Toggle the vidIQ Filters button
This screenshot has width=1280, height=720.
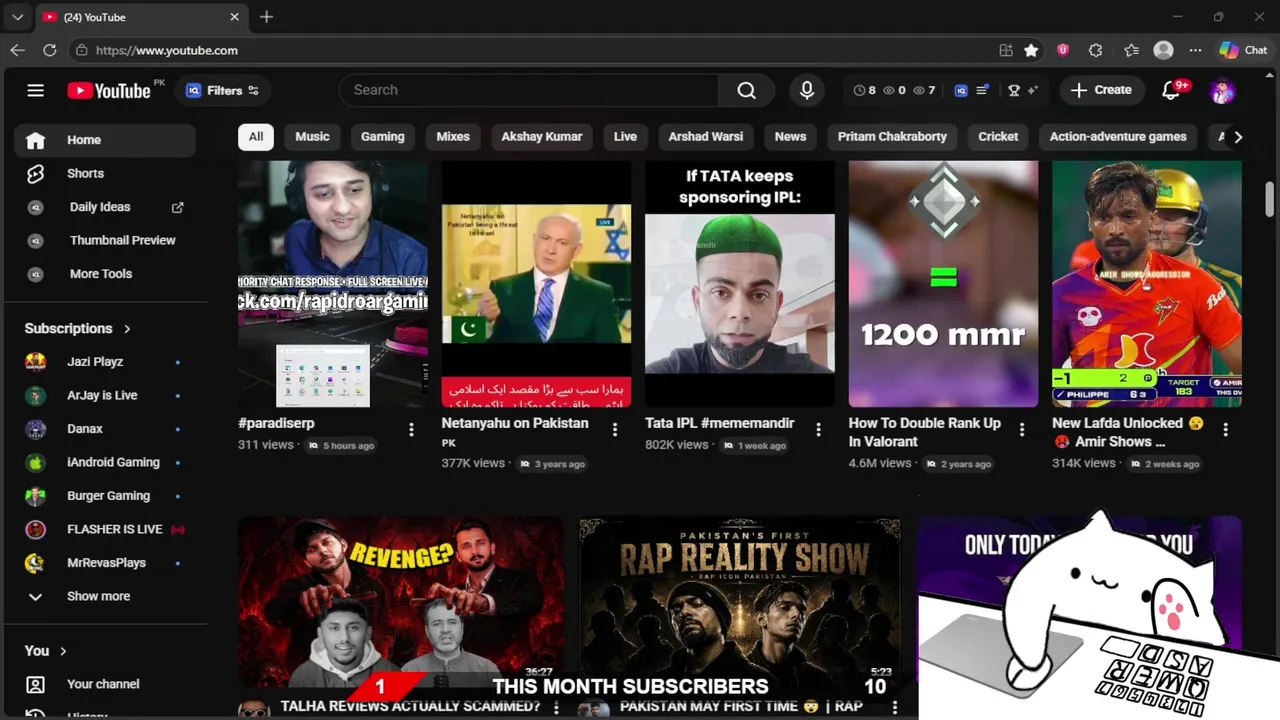(222, 90)
